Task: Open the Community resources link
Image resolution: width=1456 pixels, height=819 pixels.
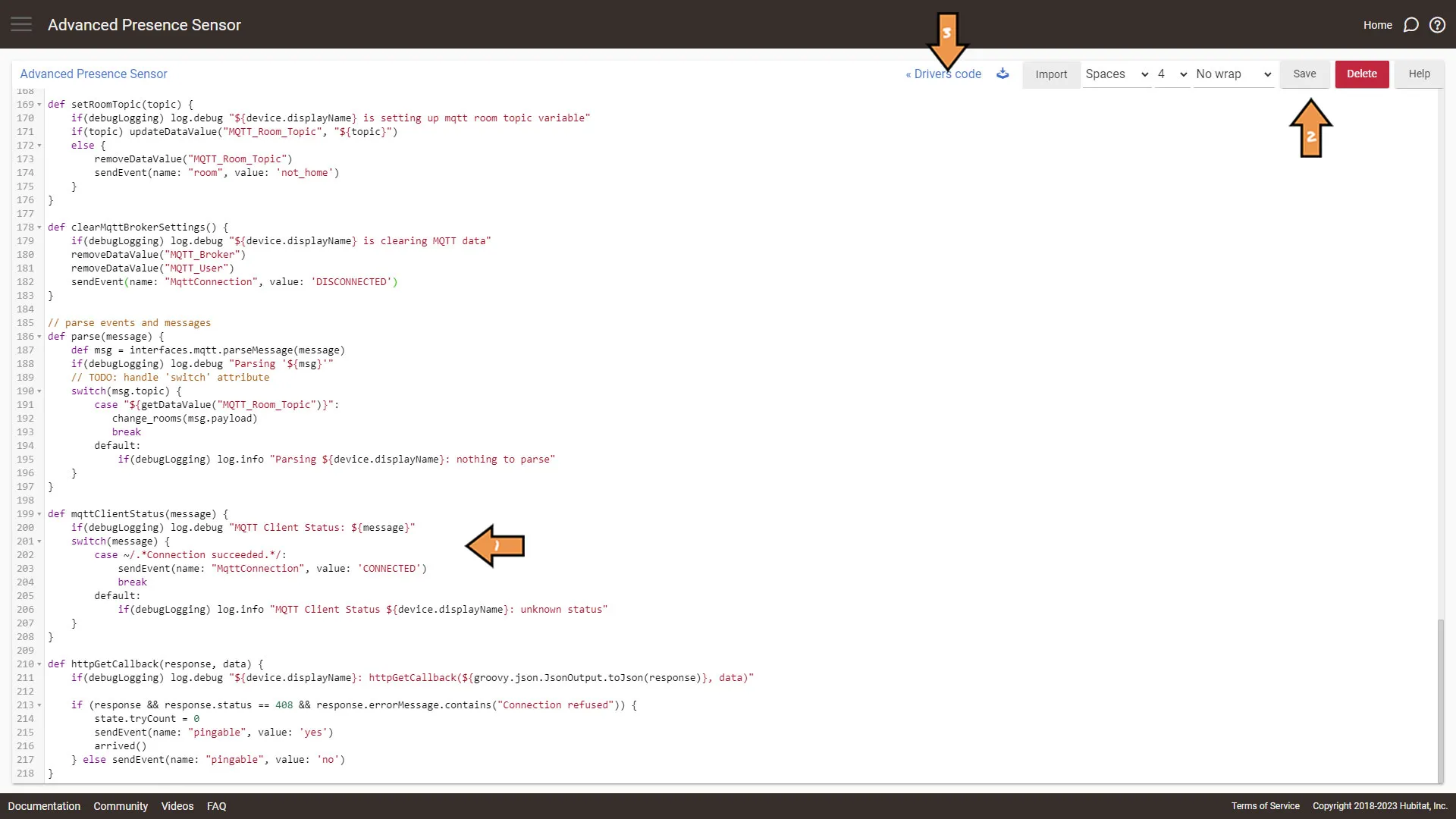Action: point(120,806)
